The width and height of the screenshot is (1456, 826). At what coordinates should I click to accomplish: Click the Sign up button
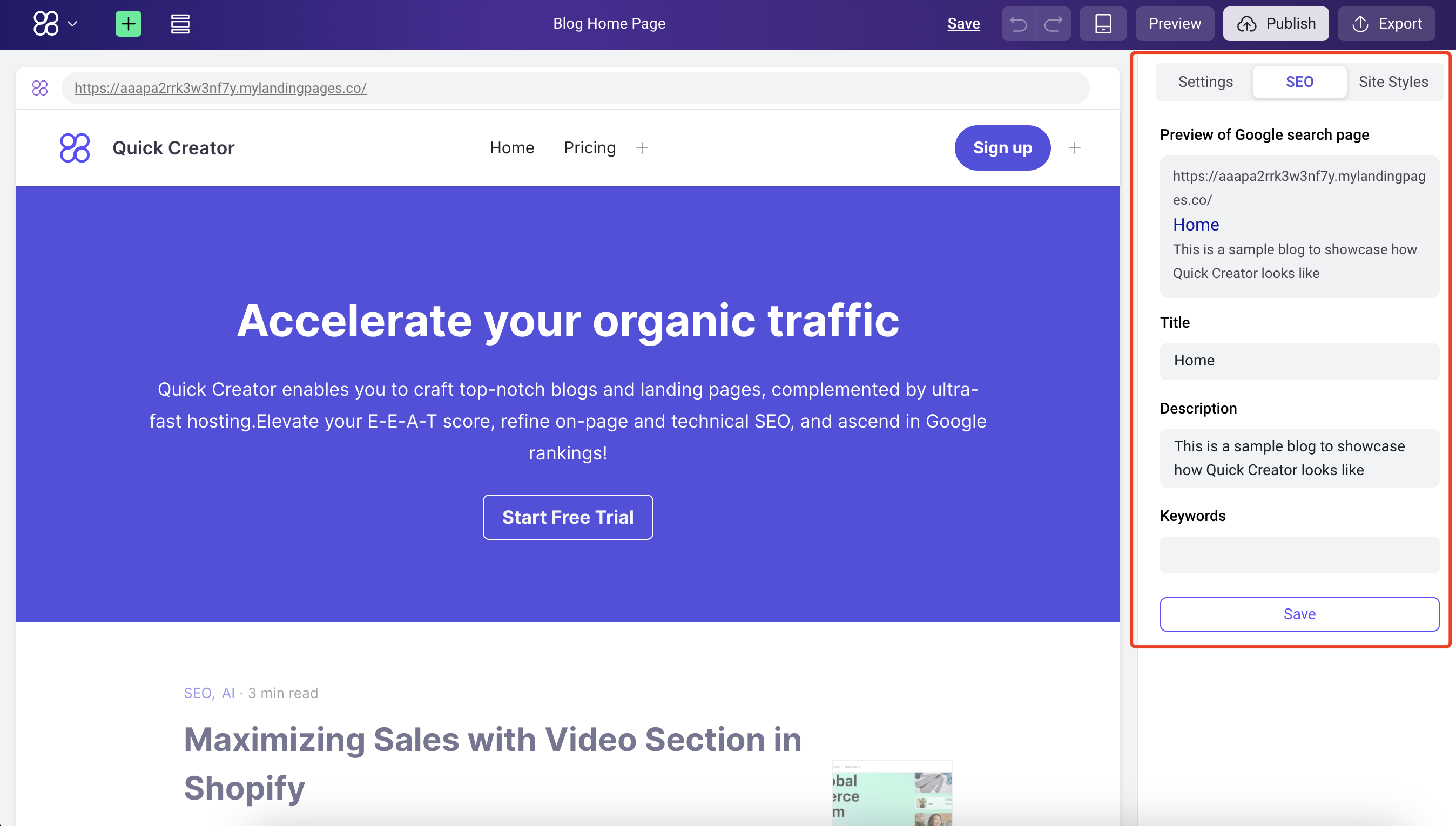pos(1003,147)
